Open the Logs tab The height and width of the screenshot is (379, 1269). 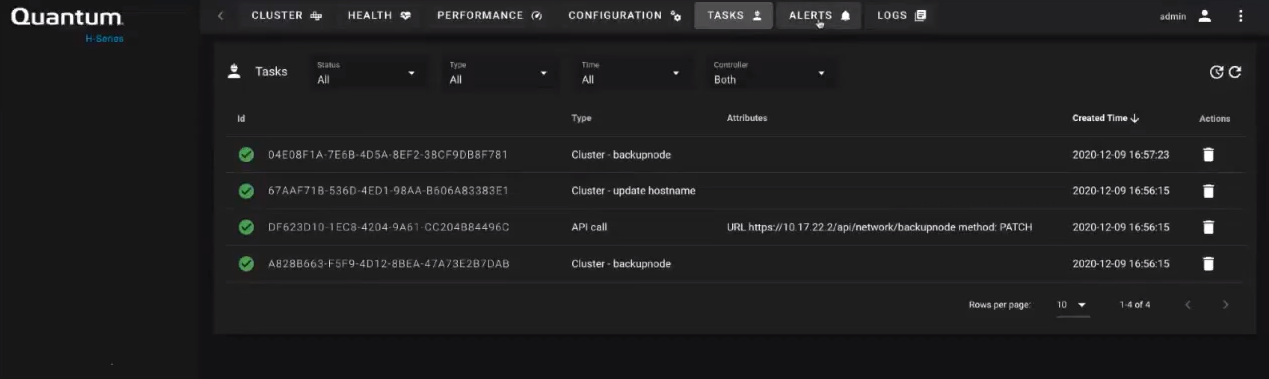click(901, 16)
